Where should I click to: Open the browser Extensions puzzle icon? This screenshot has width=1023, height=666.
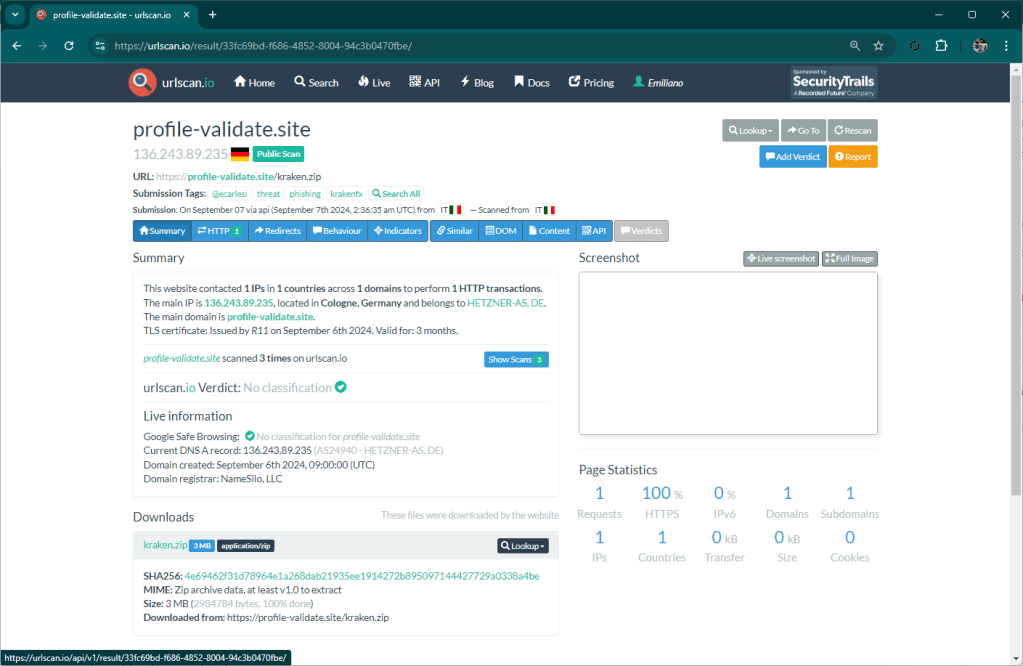pos(941,46)
